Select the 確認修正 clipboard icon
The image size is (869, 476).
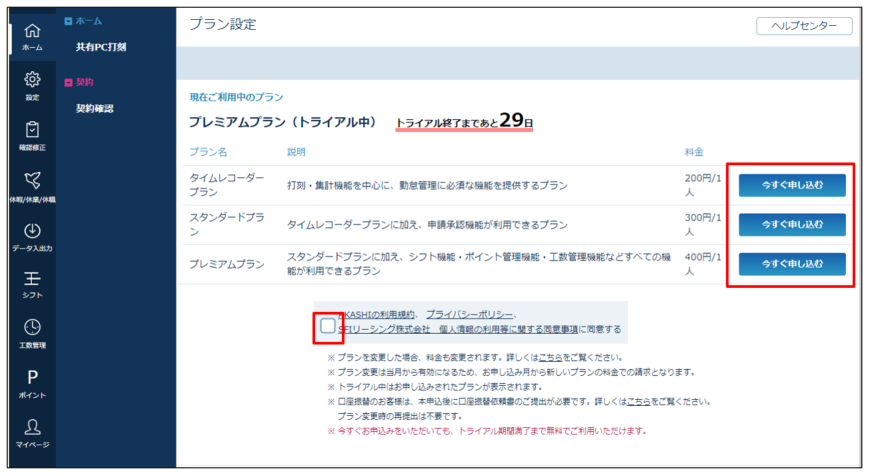tap(32, 133)
